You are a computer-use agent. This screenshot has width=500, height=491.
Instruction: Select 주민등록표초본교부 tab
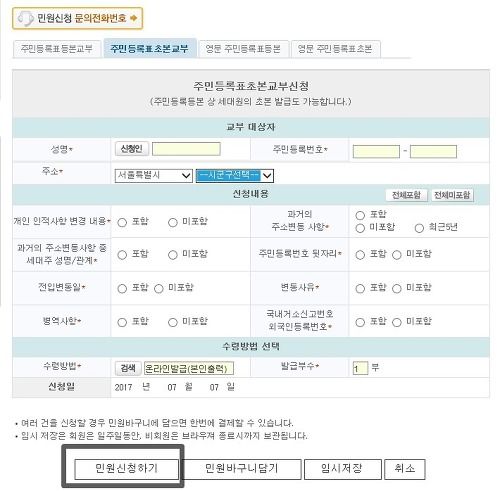point(149,49)
